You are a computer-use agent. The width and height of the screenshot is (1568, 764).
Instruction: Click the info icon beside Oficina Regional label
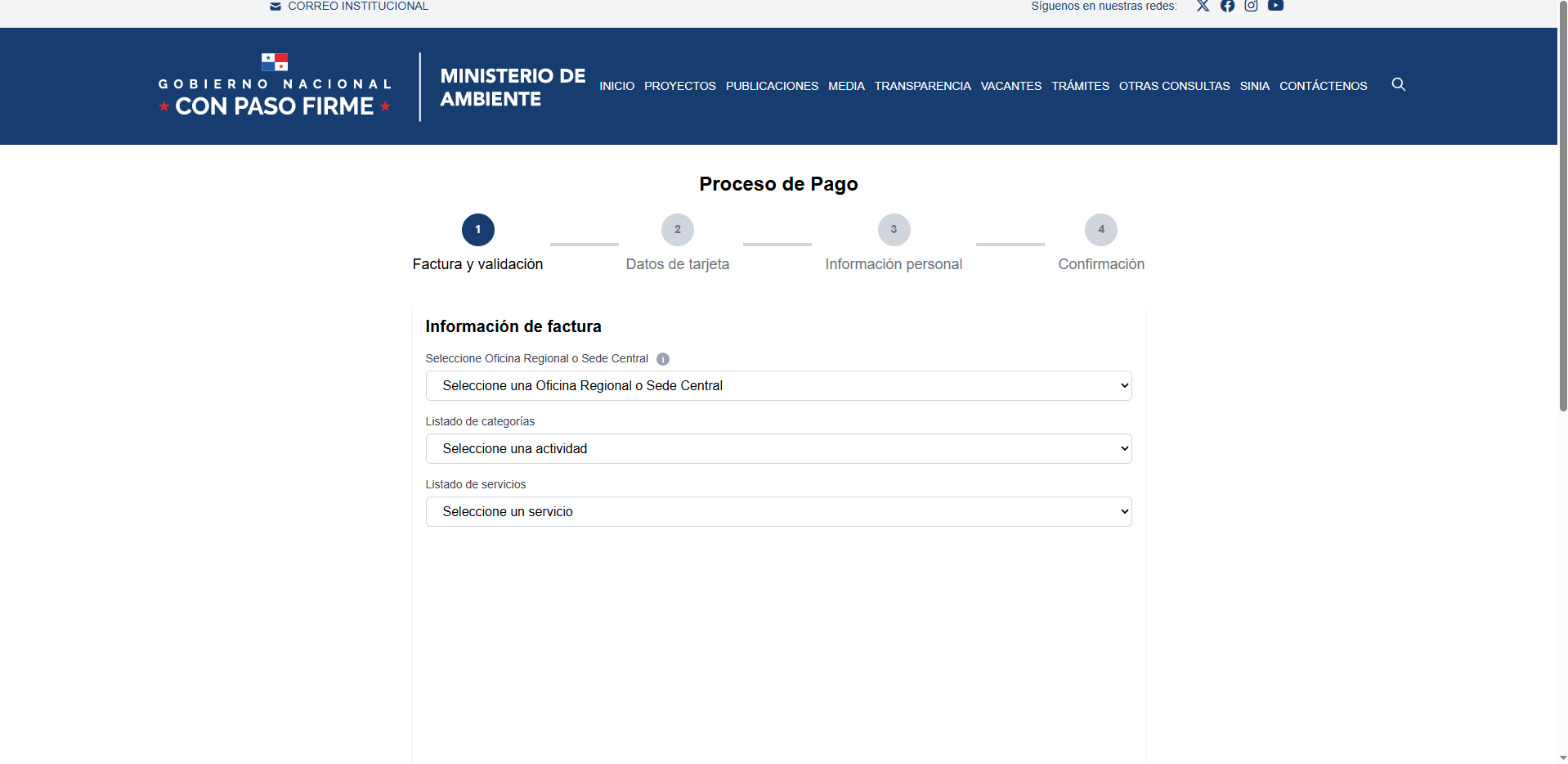[x=663, y=359]
